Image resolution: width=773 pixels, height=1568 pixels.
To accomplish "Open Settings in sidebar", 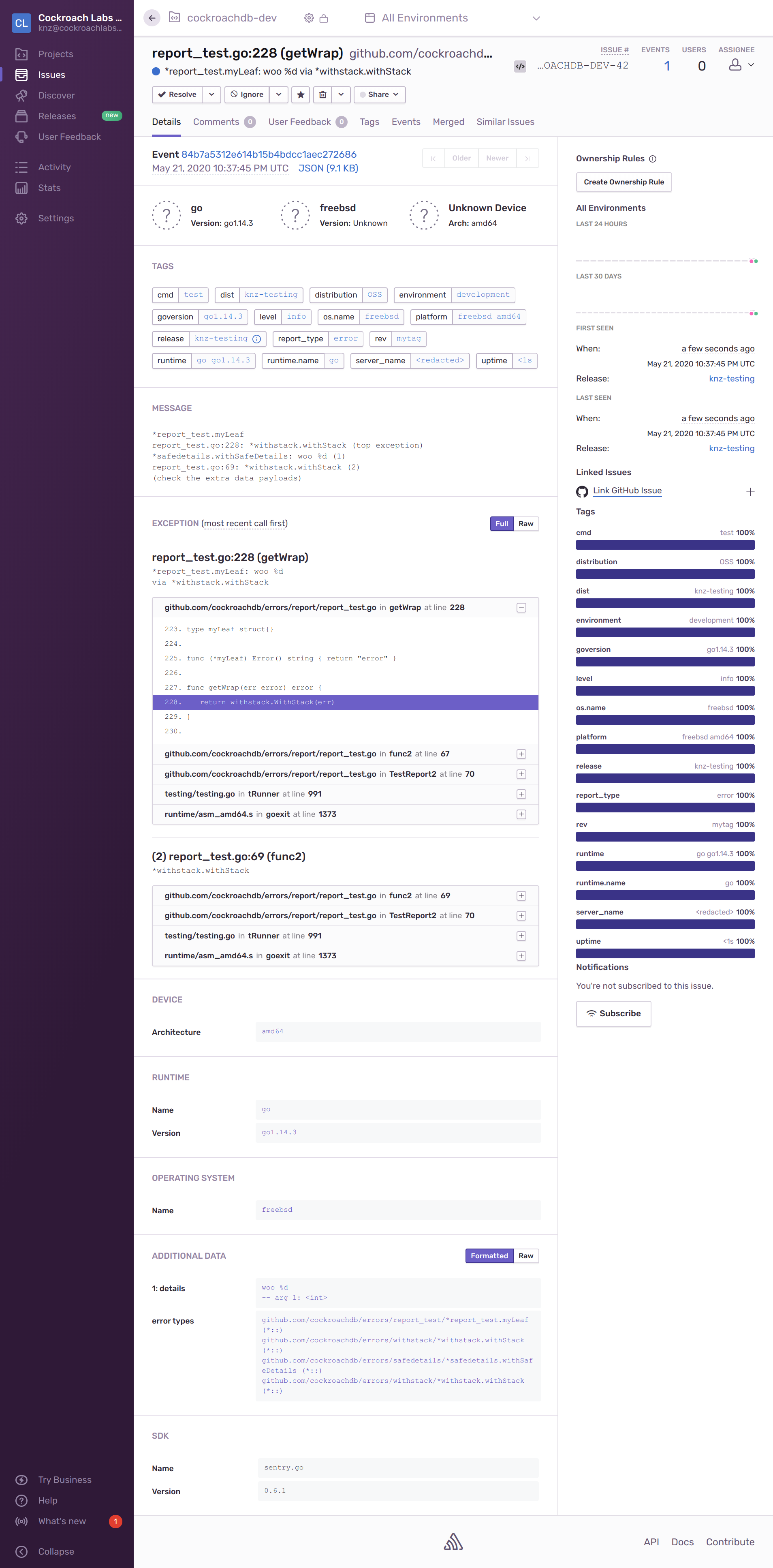I will click(56, 218).
